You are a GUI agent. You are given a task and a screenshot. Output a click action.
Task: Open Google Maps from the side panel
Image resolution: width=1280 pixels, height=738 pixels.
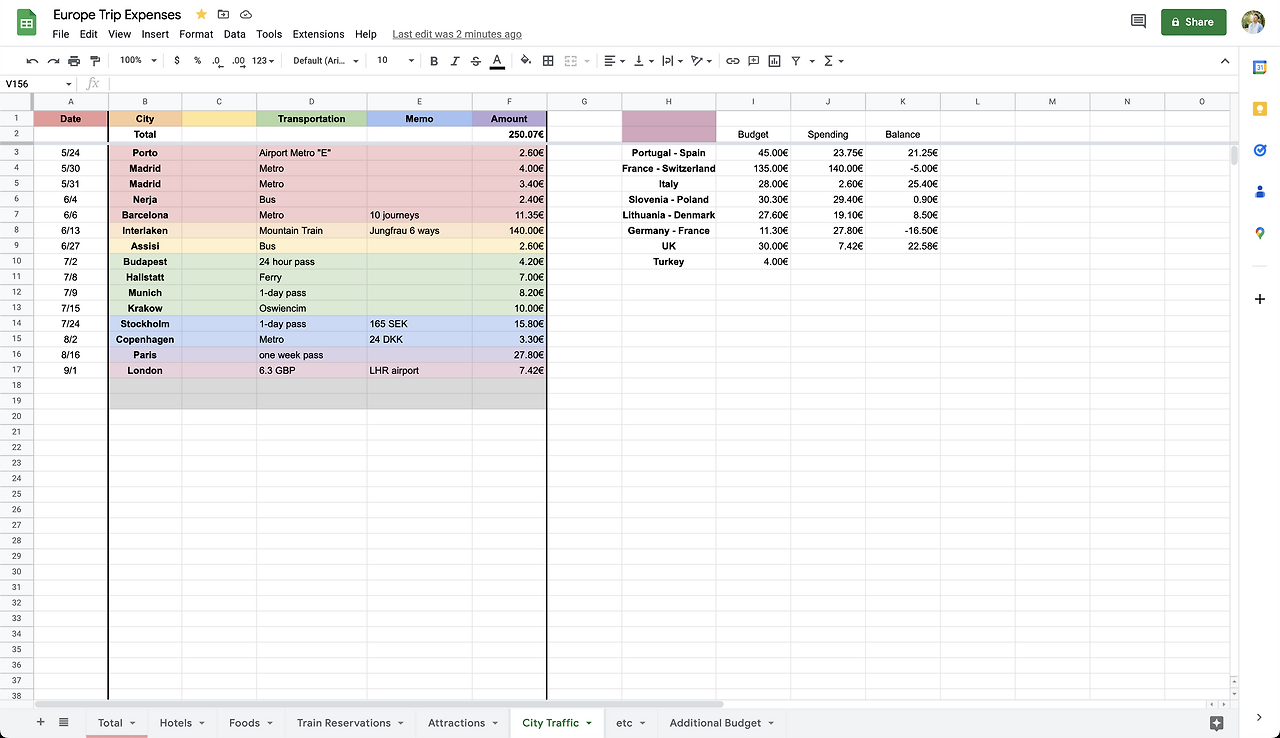1260,233
